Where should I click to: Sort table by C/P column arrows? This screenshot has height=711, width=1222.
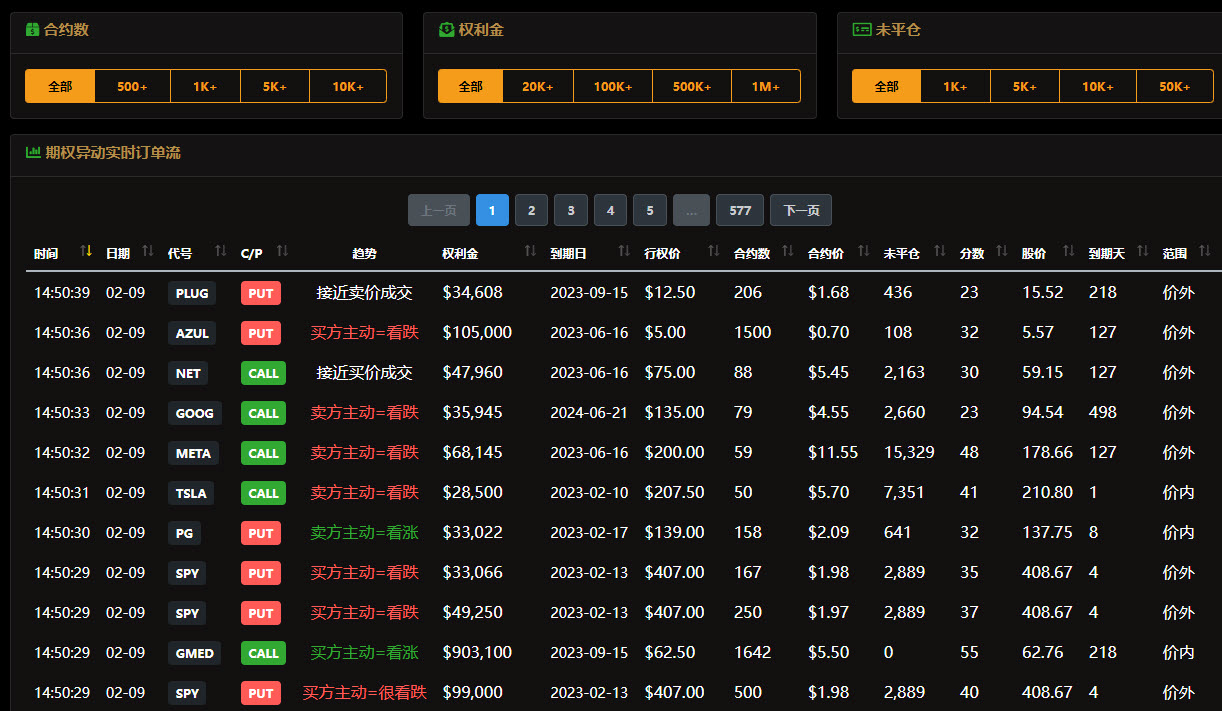(x=282, y=252)
